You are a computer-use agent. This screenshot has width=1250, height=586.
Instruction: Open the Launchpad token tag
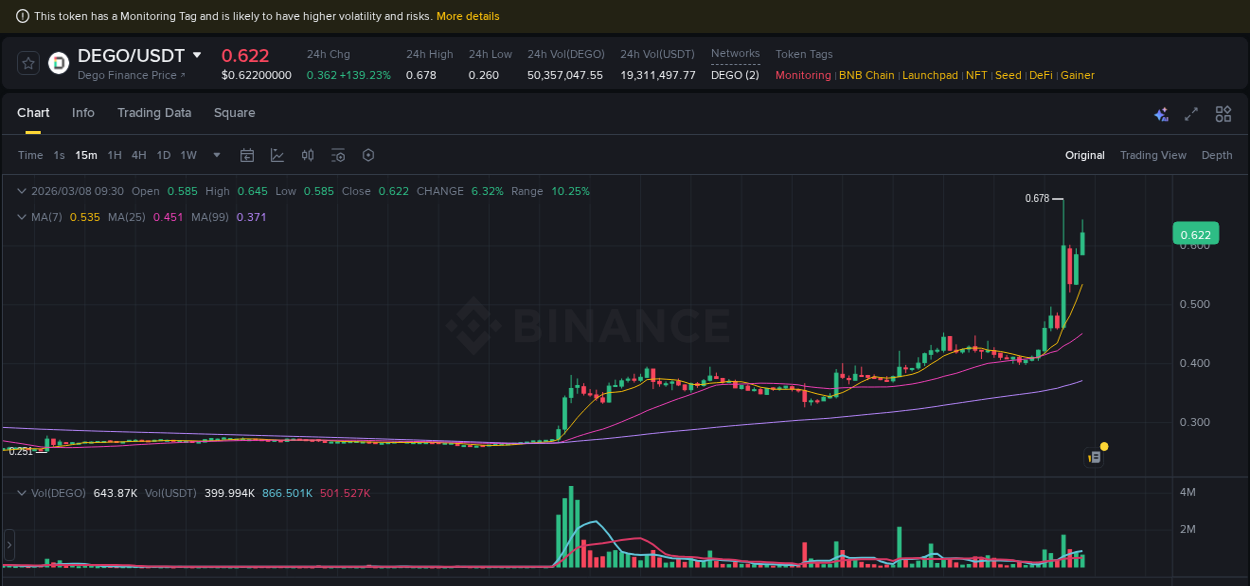(930, 75)
